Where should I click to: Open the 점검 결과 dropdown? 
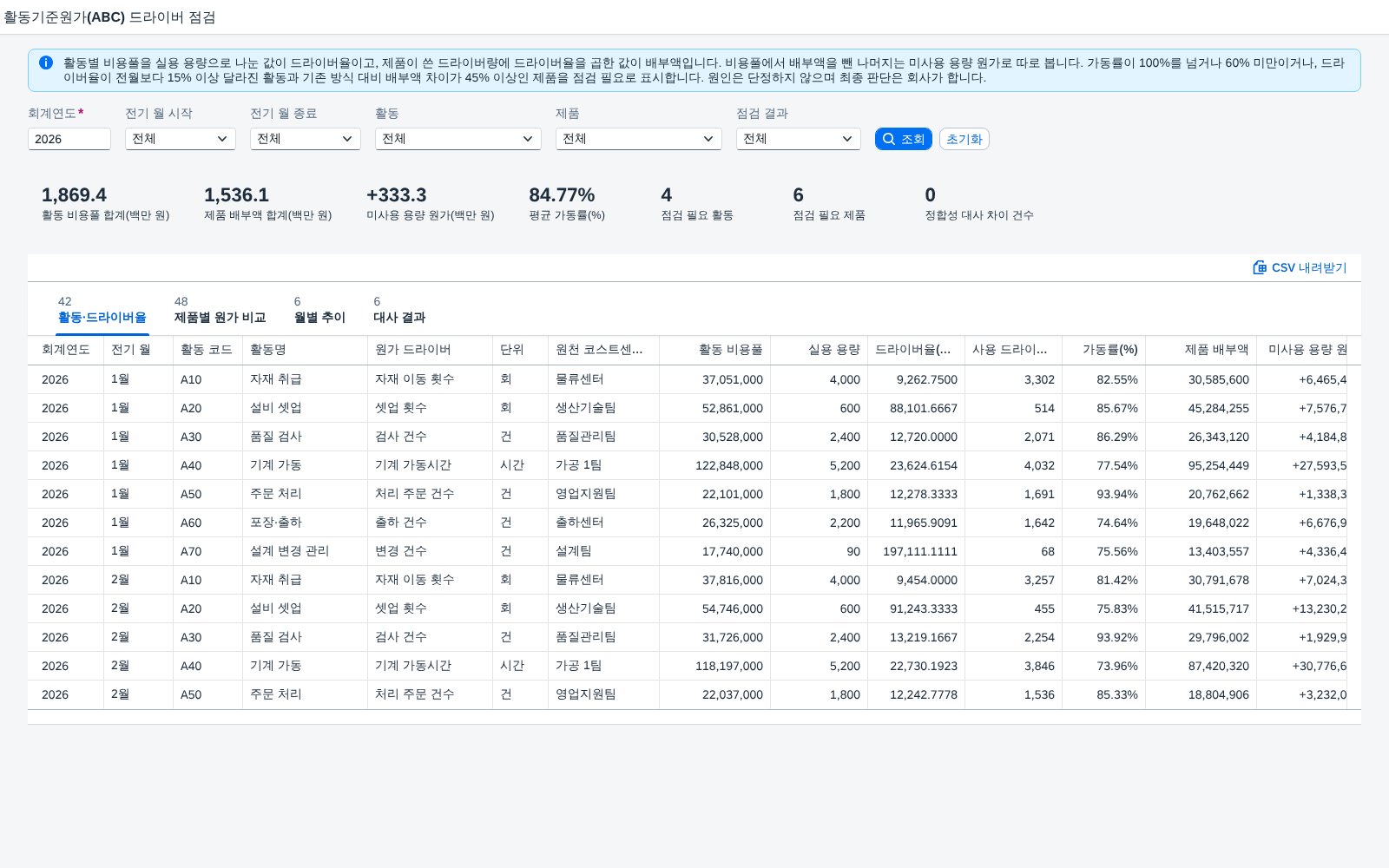click(799, 139)
